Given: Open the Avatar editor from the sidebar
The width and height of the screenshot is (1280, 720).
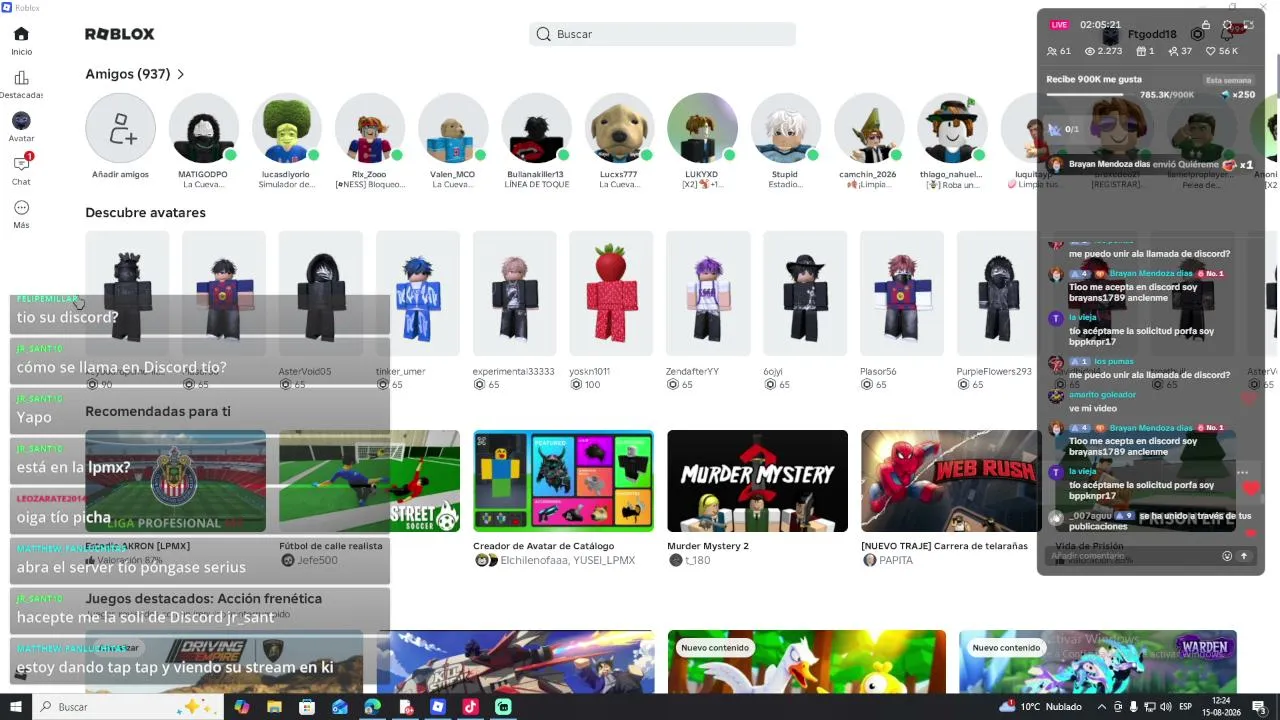Looking at the screenshot, I should coord(21,127).
